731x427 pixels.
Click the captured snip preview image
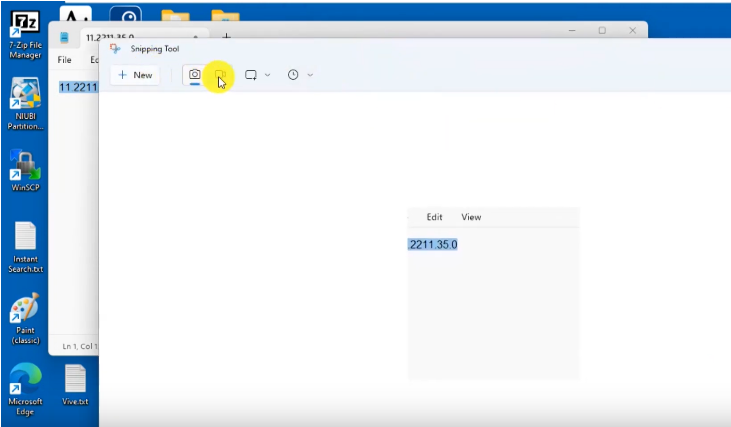[493, 293]
